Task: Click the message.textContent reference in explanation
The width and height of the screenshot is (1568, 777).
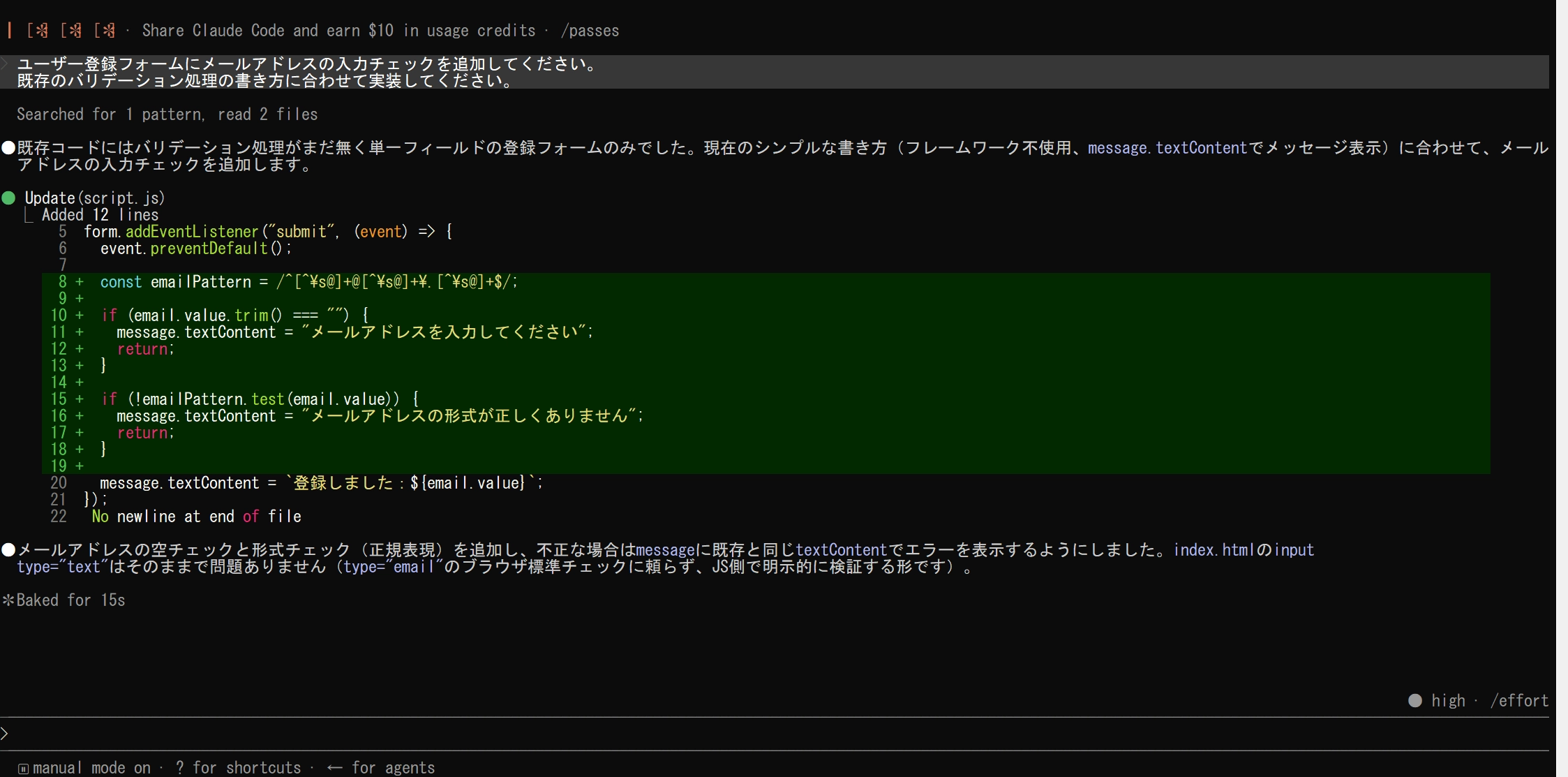Action: [x=1167, y=148]
